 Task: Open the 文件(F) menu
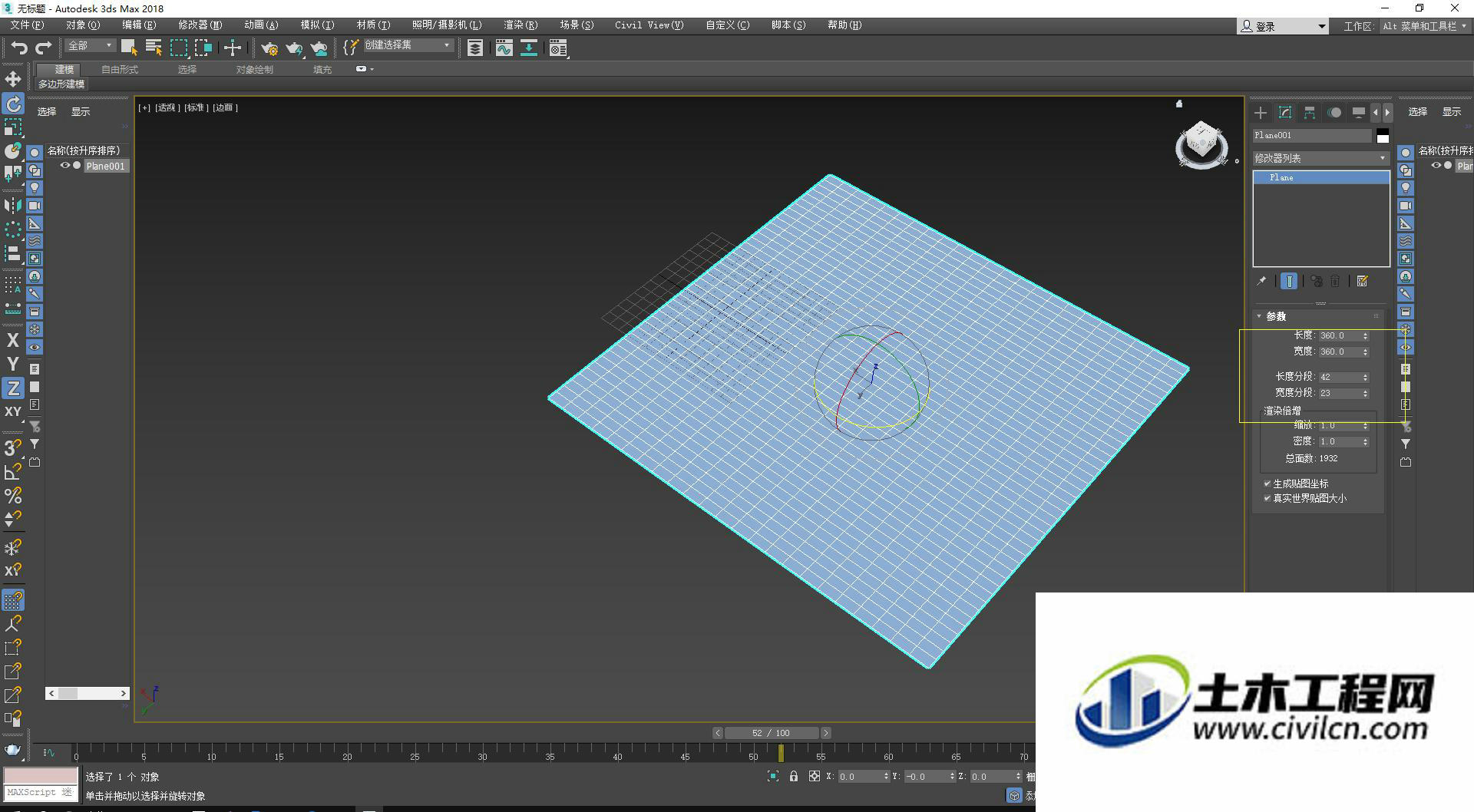coord(27,25)
